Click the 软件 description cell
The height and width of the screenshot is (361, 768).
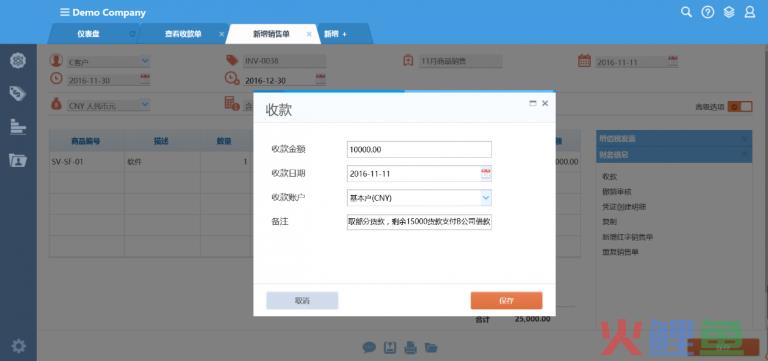(x=162, y=161)
